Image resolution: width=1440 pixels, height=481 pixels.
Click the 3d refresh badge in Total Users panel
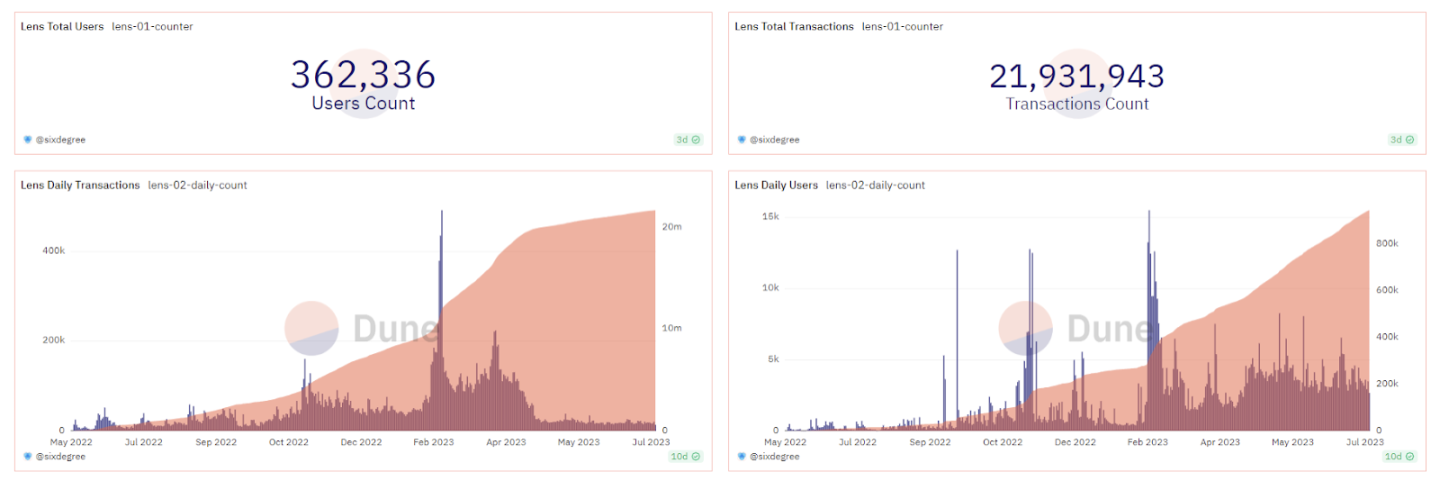[688, 140]
